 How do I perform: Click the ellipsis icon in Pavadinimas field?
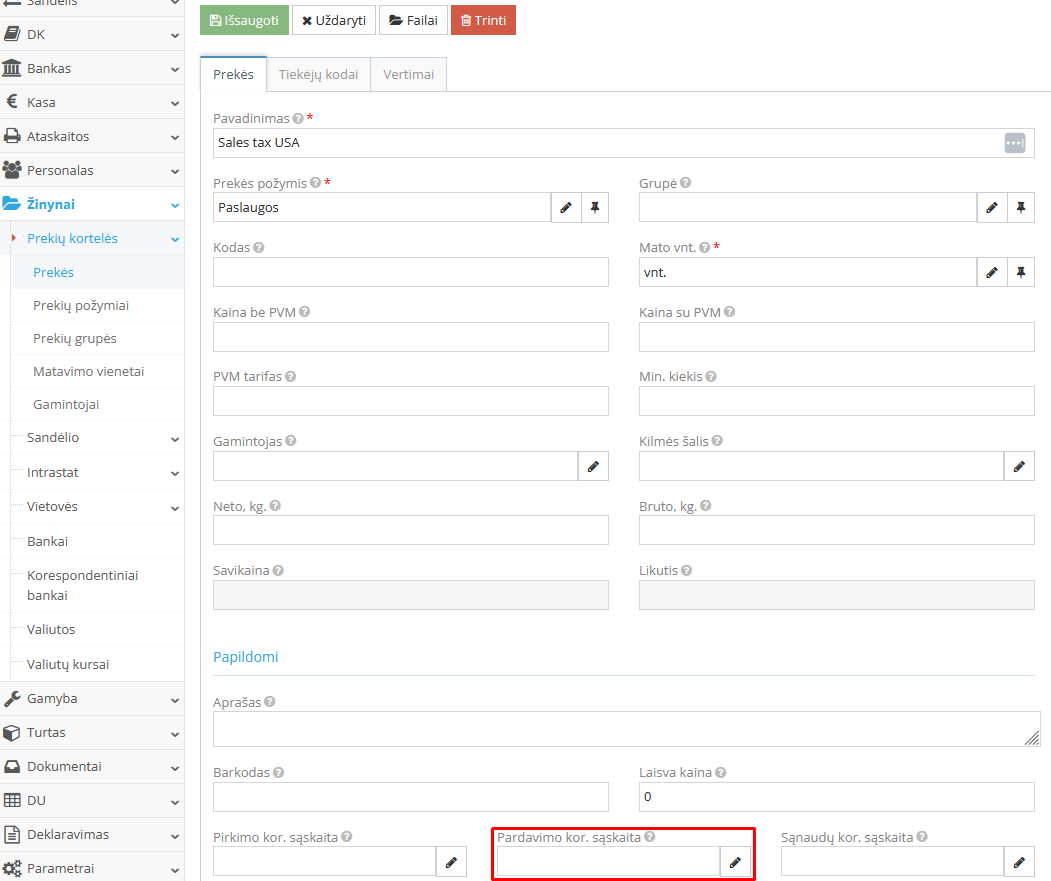pos(1015,143)
